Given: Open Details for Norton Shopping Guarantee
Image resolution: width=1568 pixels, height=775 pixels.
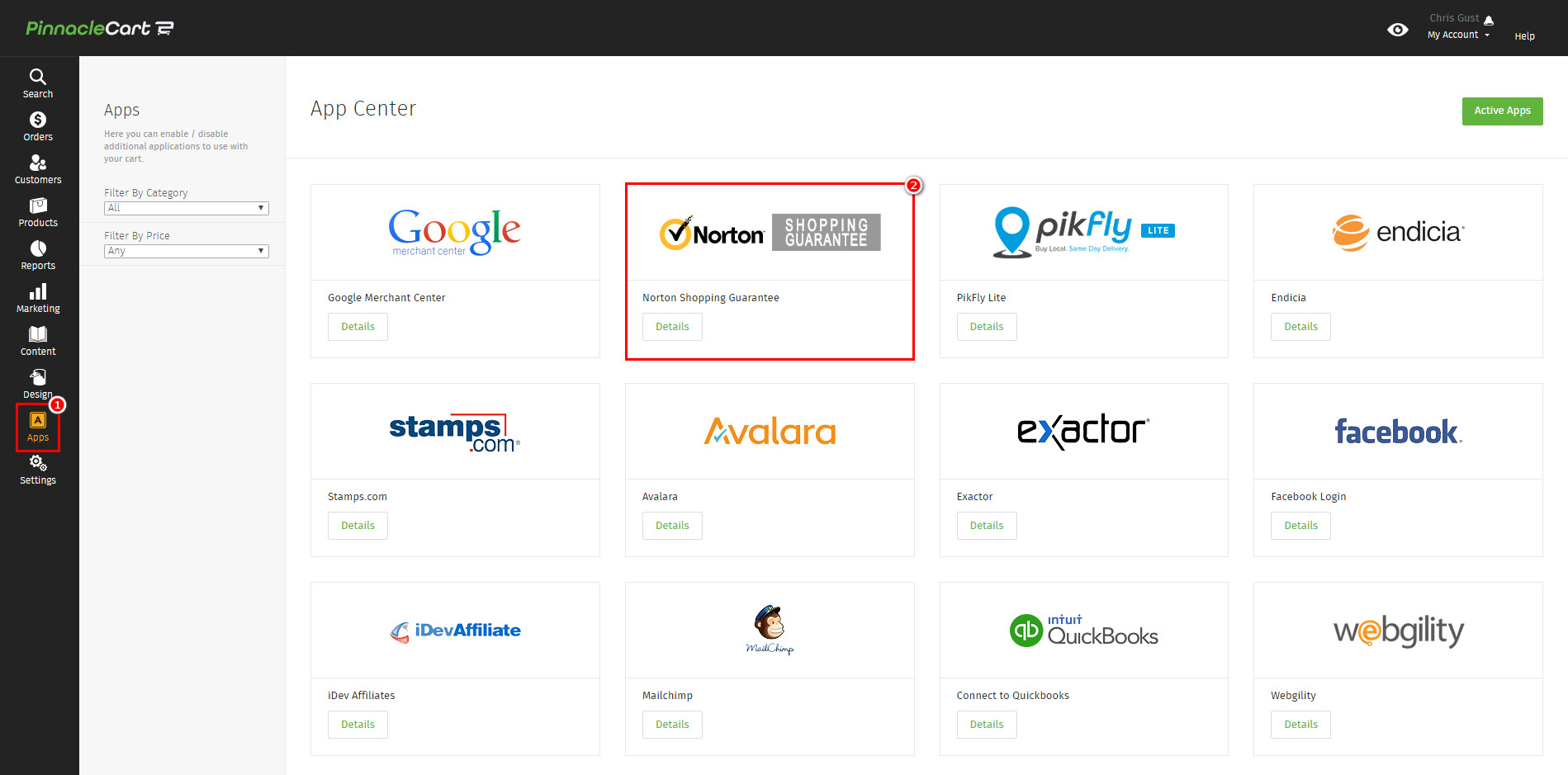Looking at the screenshot, I should [x=672, y=327].
